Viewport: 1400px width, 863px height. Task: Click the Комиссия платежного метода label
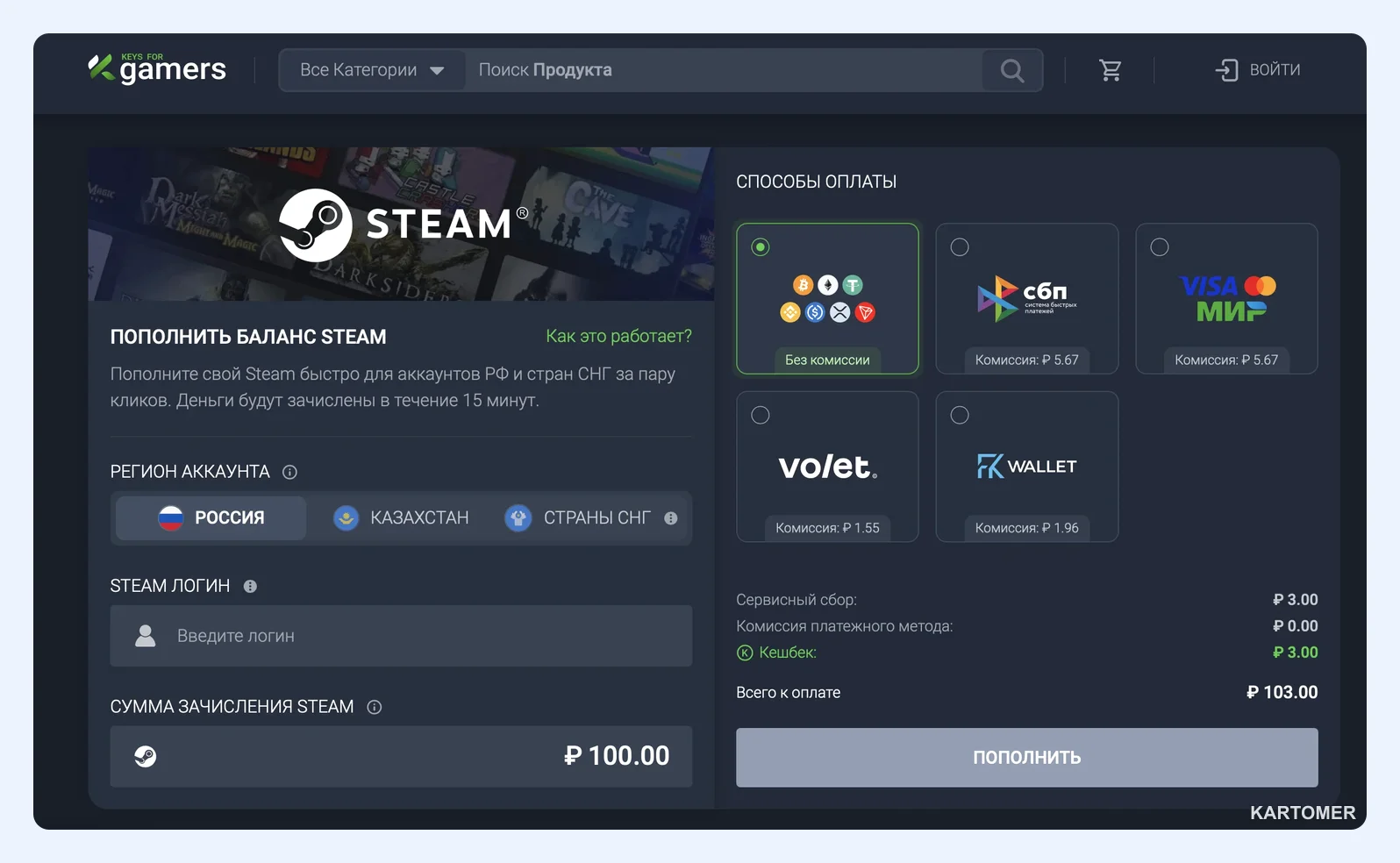tap(844, 626)
